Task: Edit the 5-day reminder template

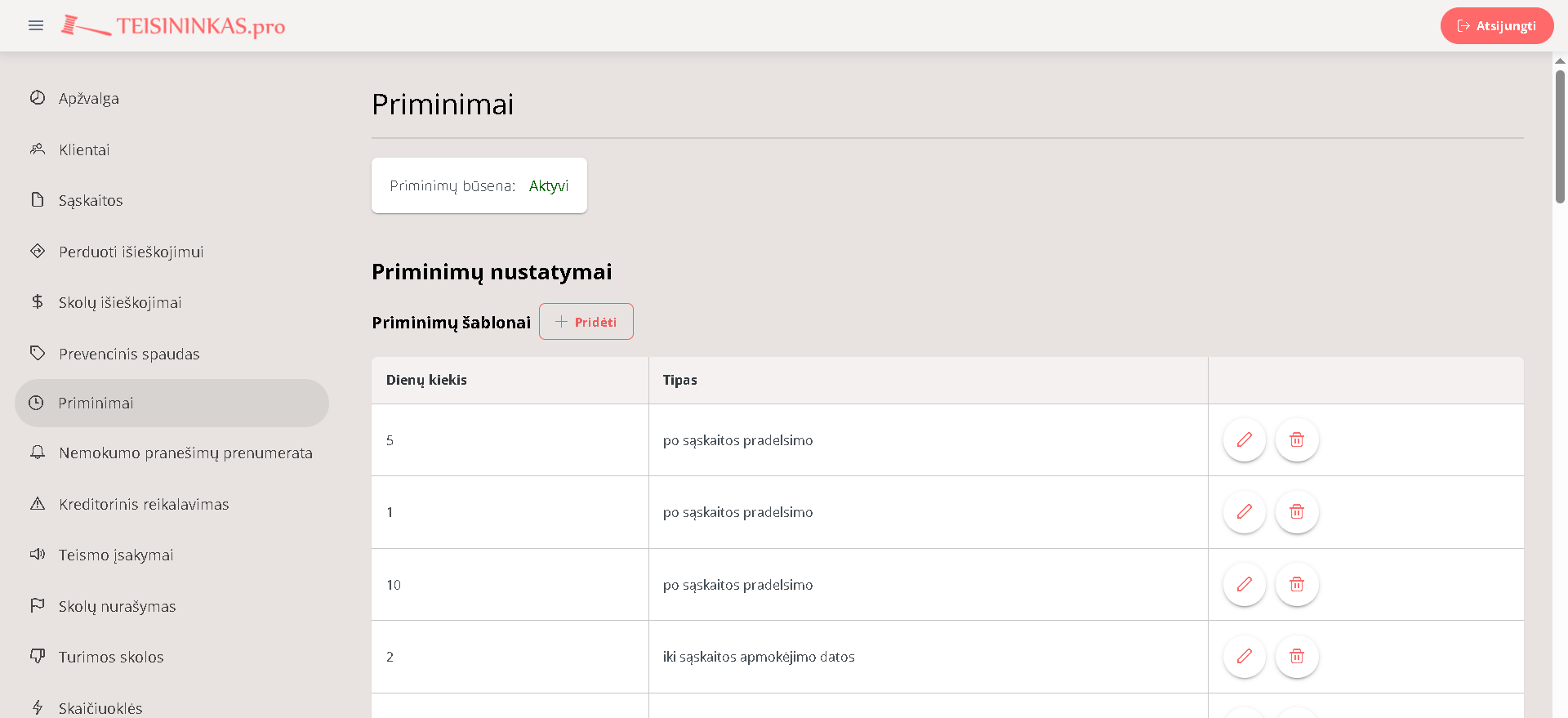Action: click(x=1244, y=440)
